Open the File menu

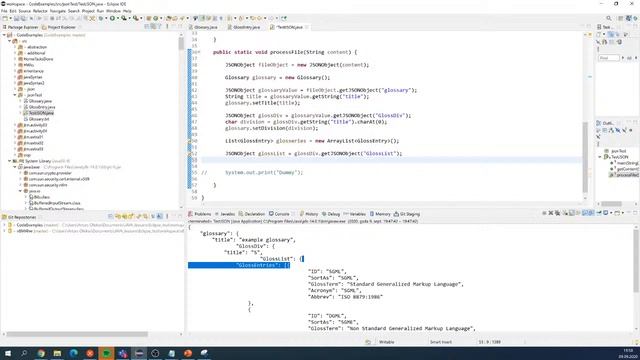pyautogui.click(x=4, y=11)
